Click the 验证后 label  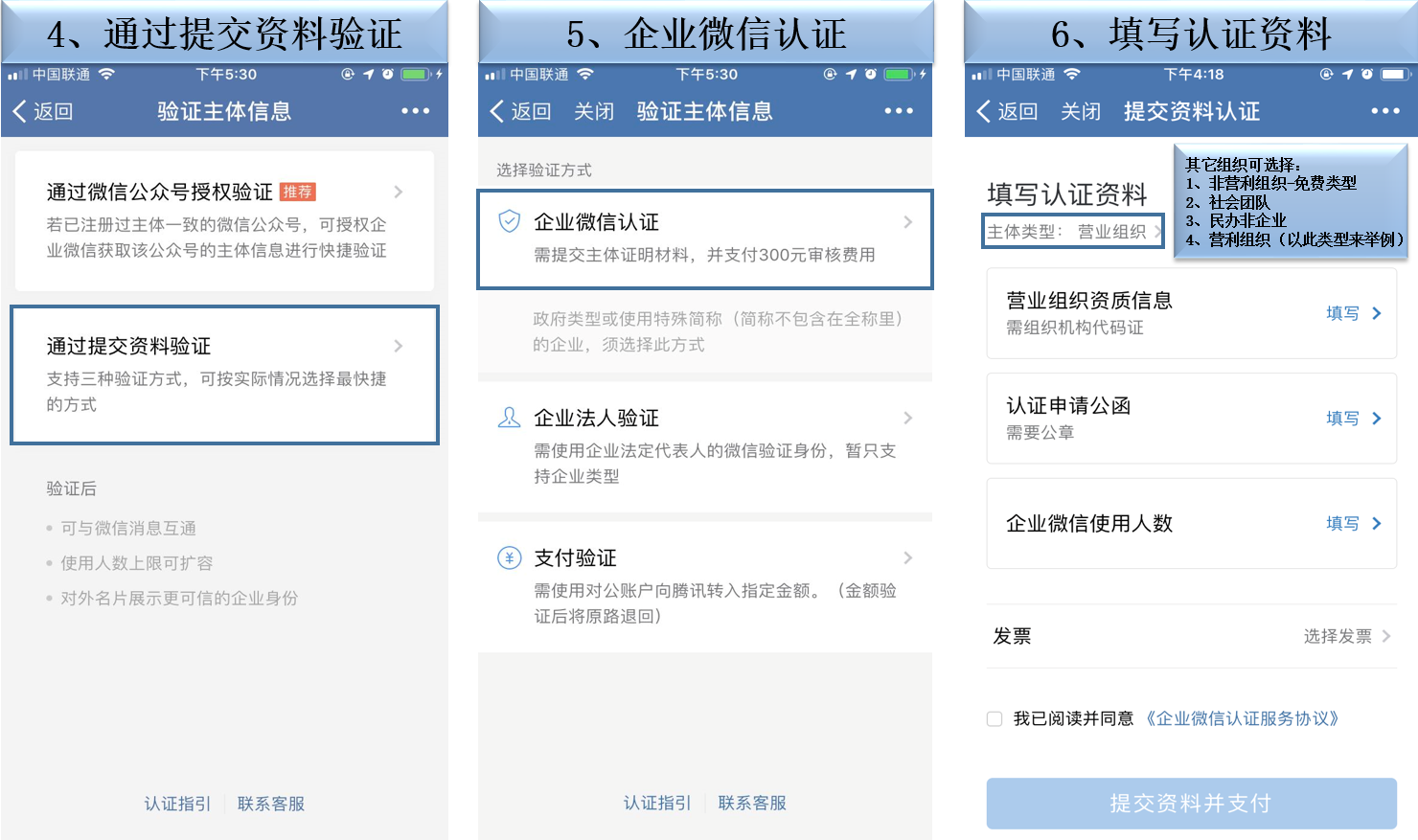[x=72, y=488]
